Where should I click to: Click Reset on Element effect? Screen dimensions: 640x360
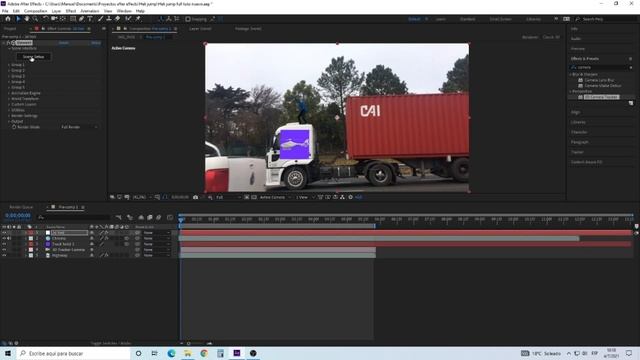[64, 42]
